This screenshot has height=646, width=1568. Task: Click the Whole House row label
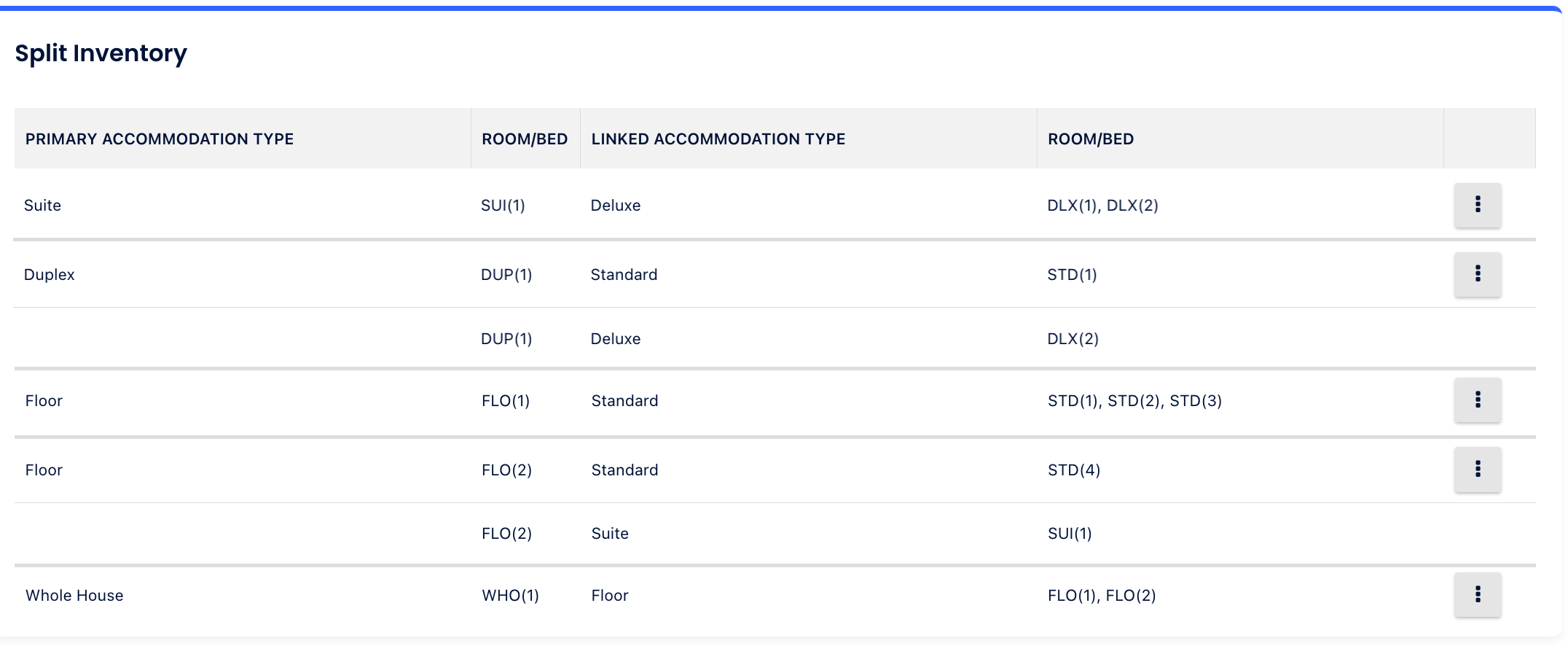74,596
